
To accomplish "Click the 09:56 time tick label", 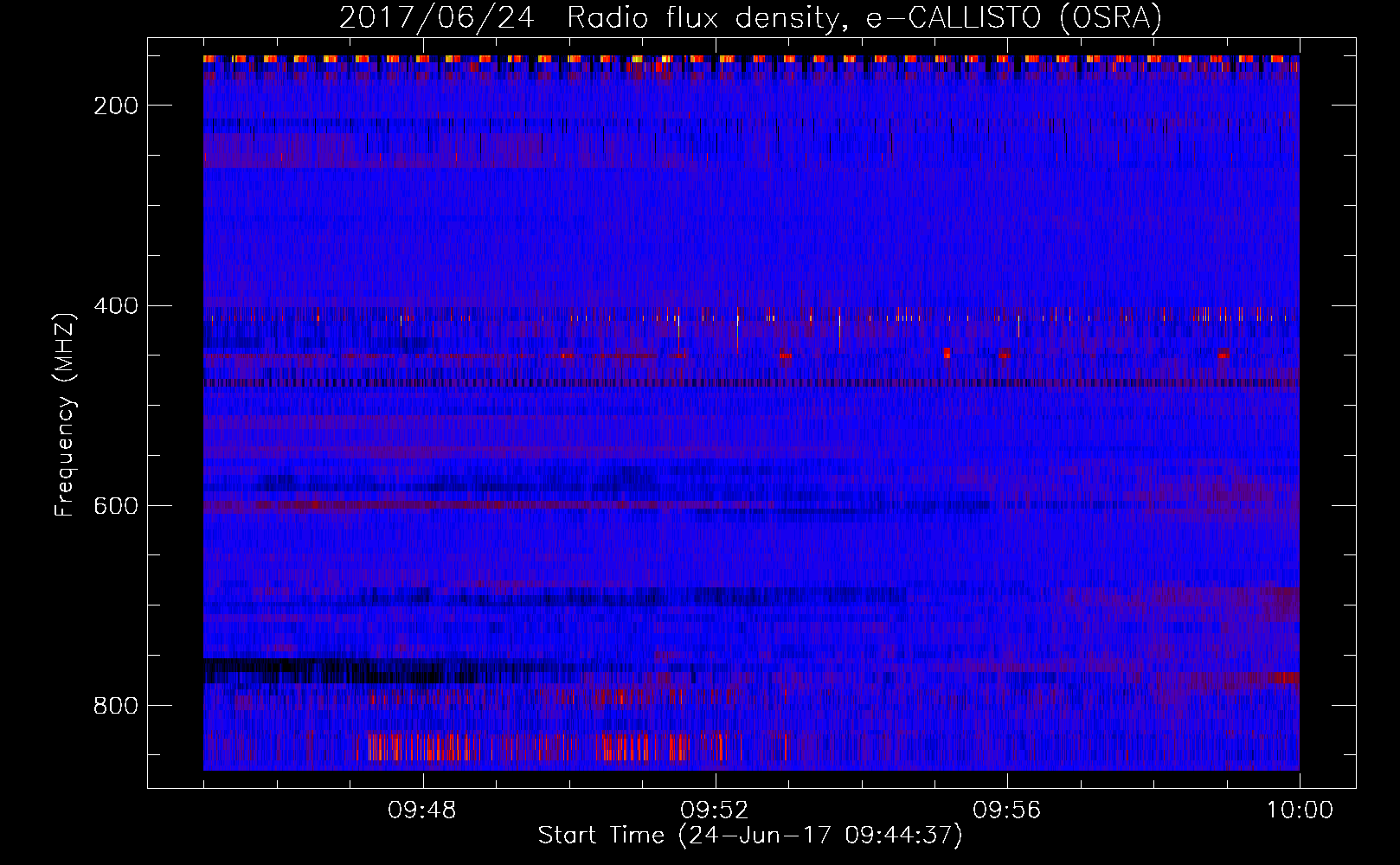I will [x=1007, y=811].
